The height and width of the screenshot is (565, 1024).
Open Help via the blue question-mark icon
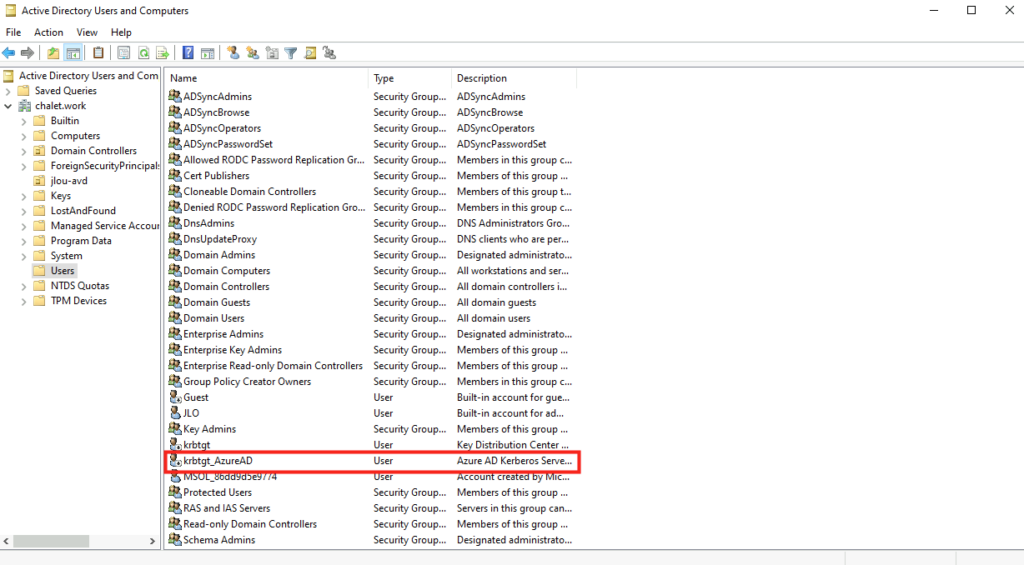[x=188, y=53]
